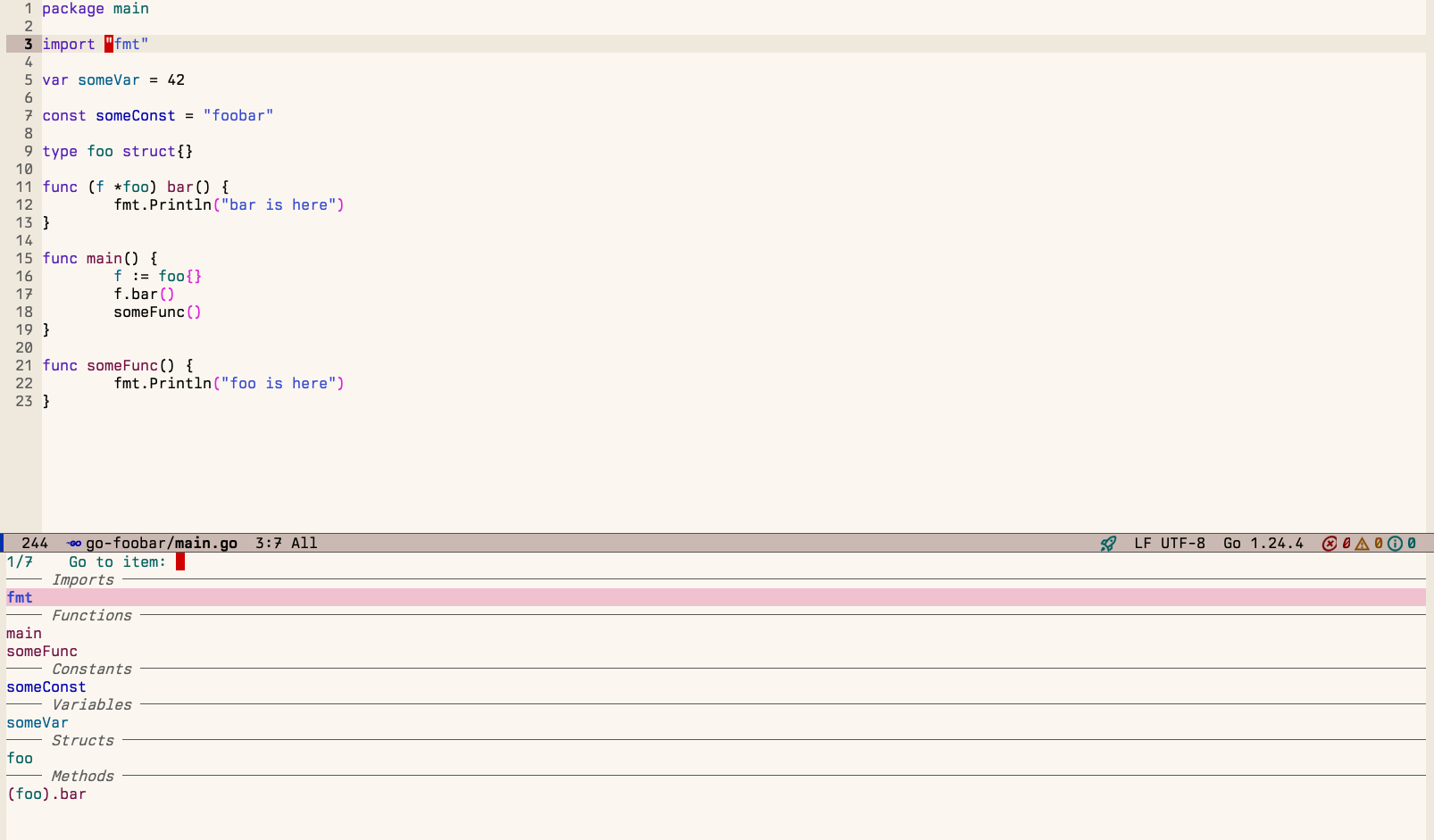Screen dimensions: 1434x840
Task: Click the UTF-8 encoding indicator
Action: 1183,543
